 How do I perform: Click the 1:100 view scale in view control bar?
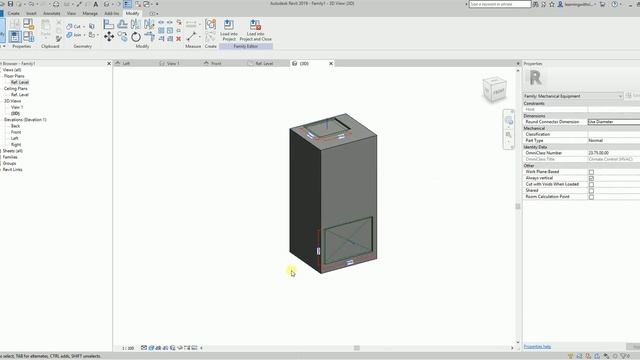(128, 348)
